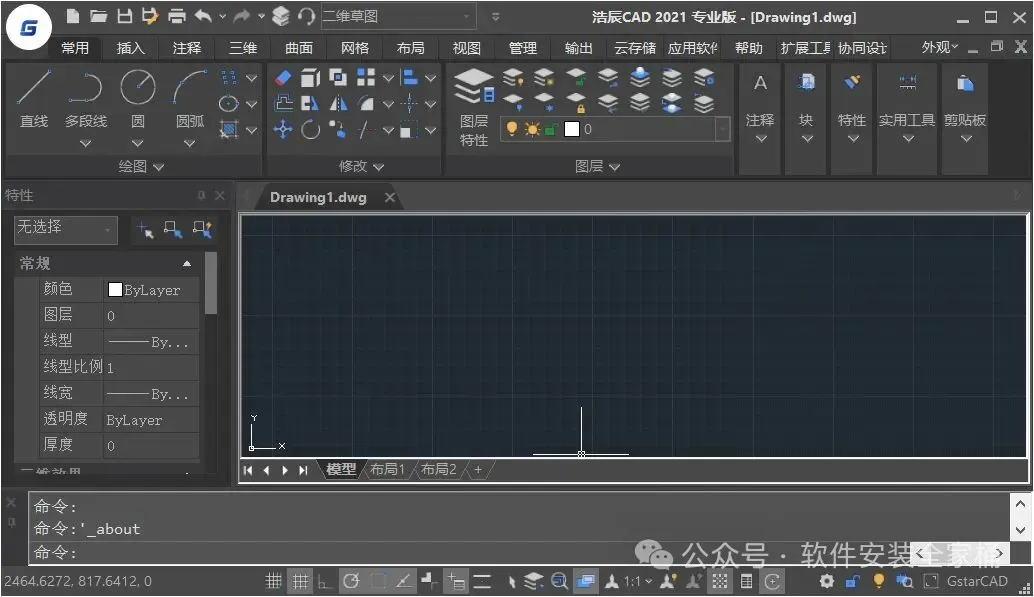Viewport: 1034px width, 597px height.
Task: Open the 插入 ribbon tab
Action: (x=131, y=47)
